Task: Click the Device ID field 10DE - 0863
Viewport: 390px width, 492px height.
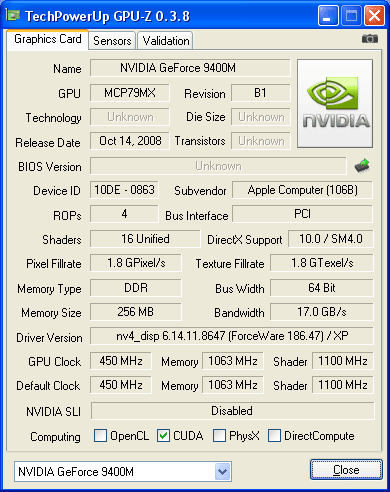Action: tap(124, 190)
